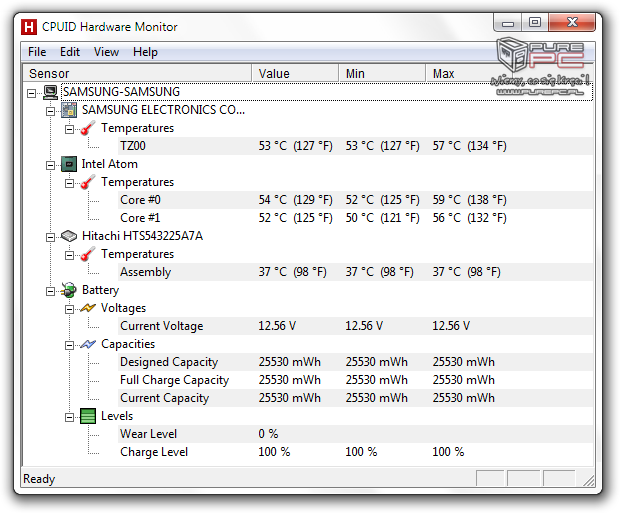The height and width of the screenshot is (513, 620).
Task: Collapse the Capacities branch
Action: [x=69, y=346]
